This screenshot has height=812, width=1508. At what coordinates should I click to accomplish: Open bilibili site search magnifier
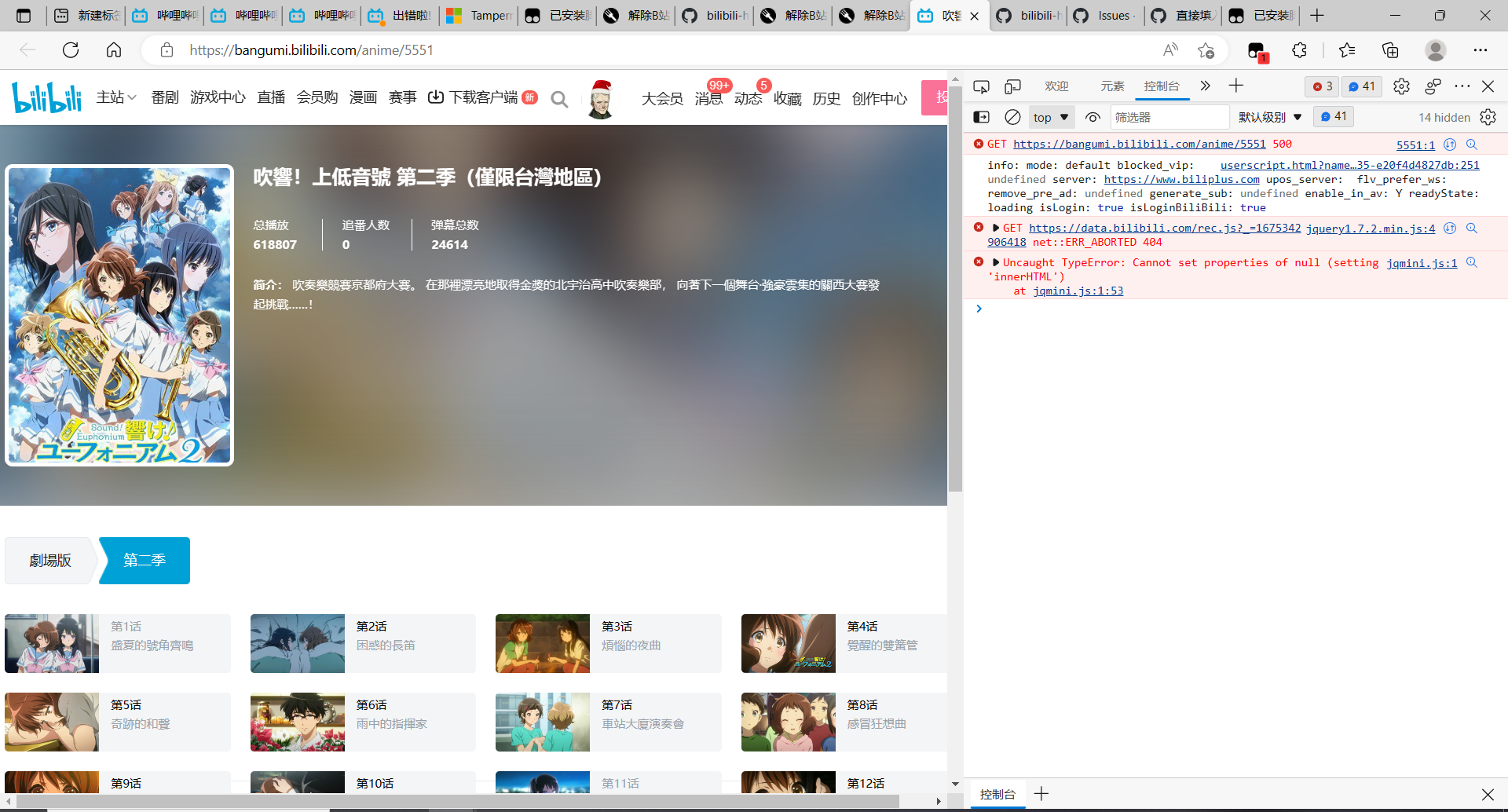pyautogui.click(x=559, y=99)
